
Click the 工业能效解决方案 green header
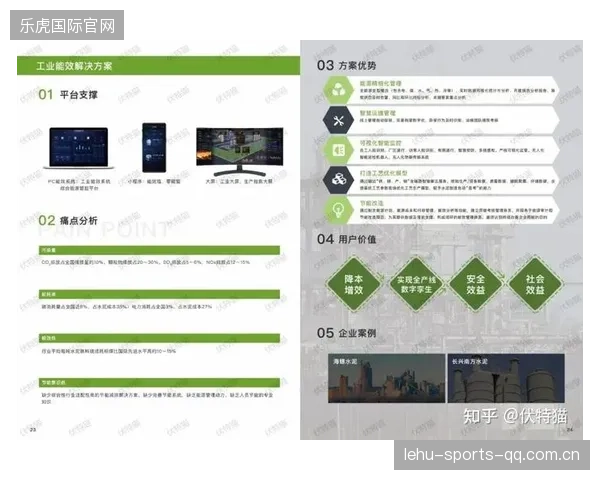[x=158, y=65]
